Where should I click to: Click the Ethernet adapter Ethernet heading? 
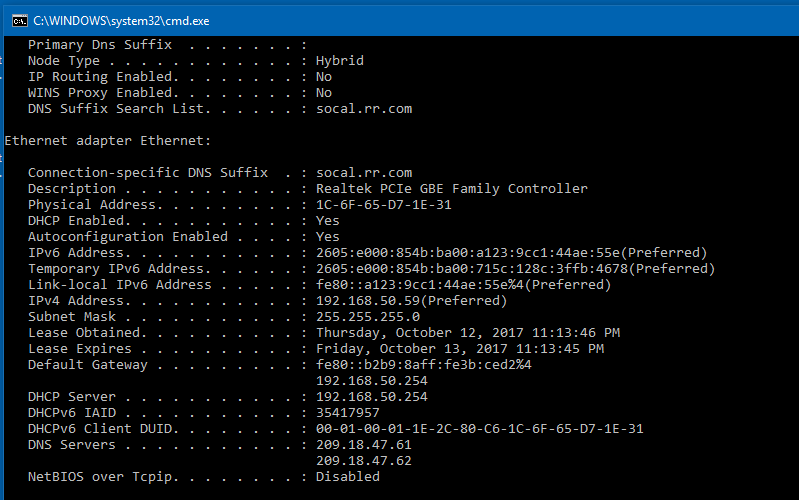click(107, 141)
